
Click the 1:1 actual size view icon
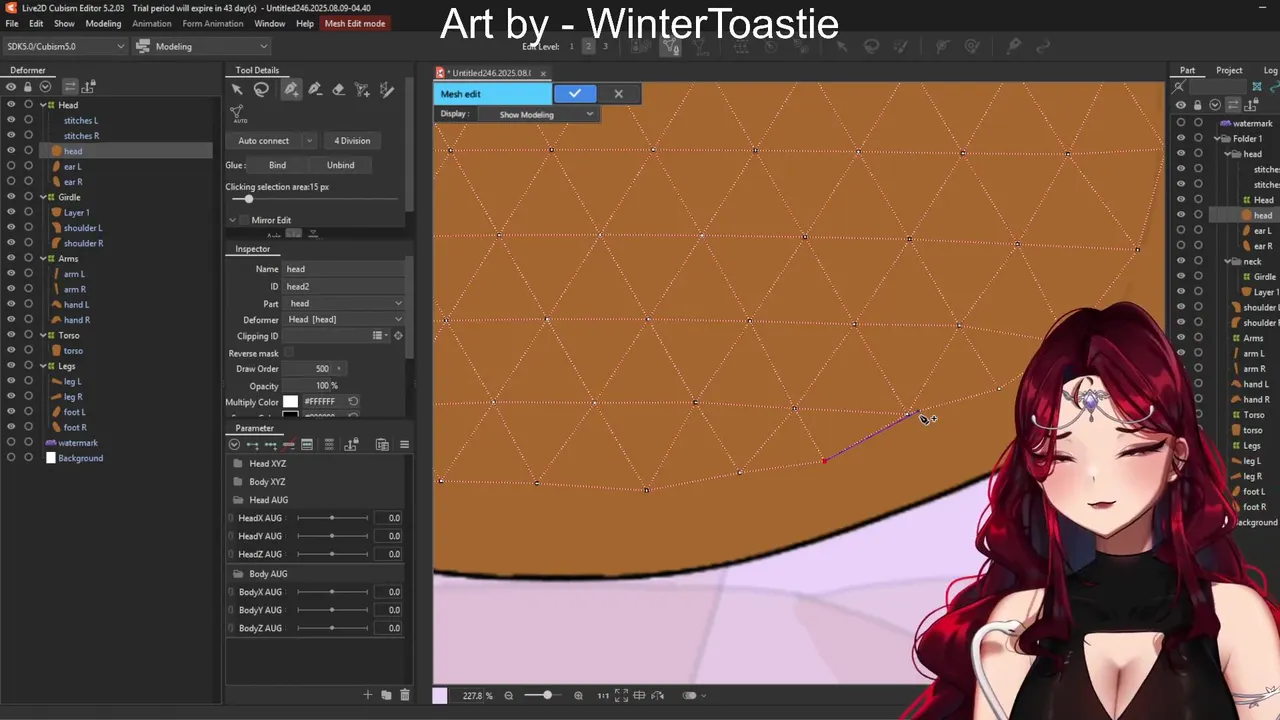coord(603,695)
